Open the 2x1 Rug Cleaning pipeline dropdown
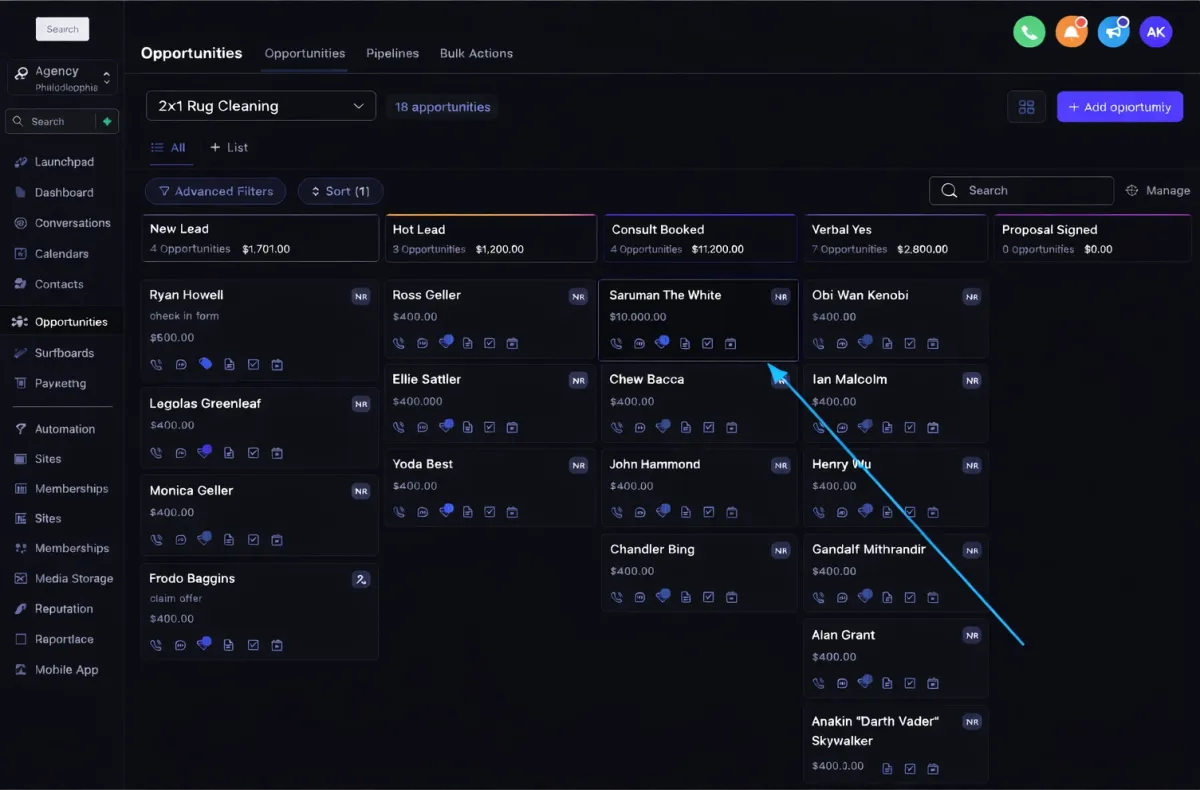 [261, 106]
